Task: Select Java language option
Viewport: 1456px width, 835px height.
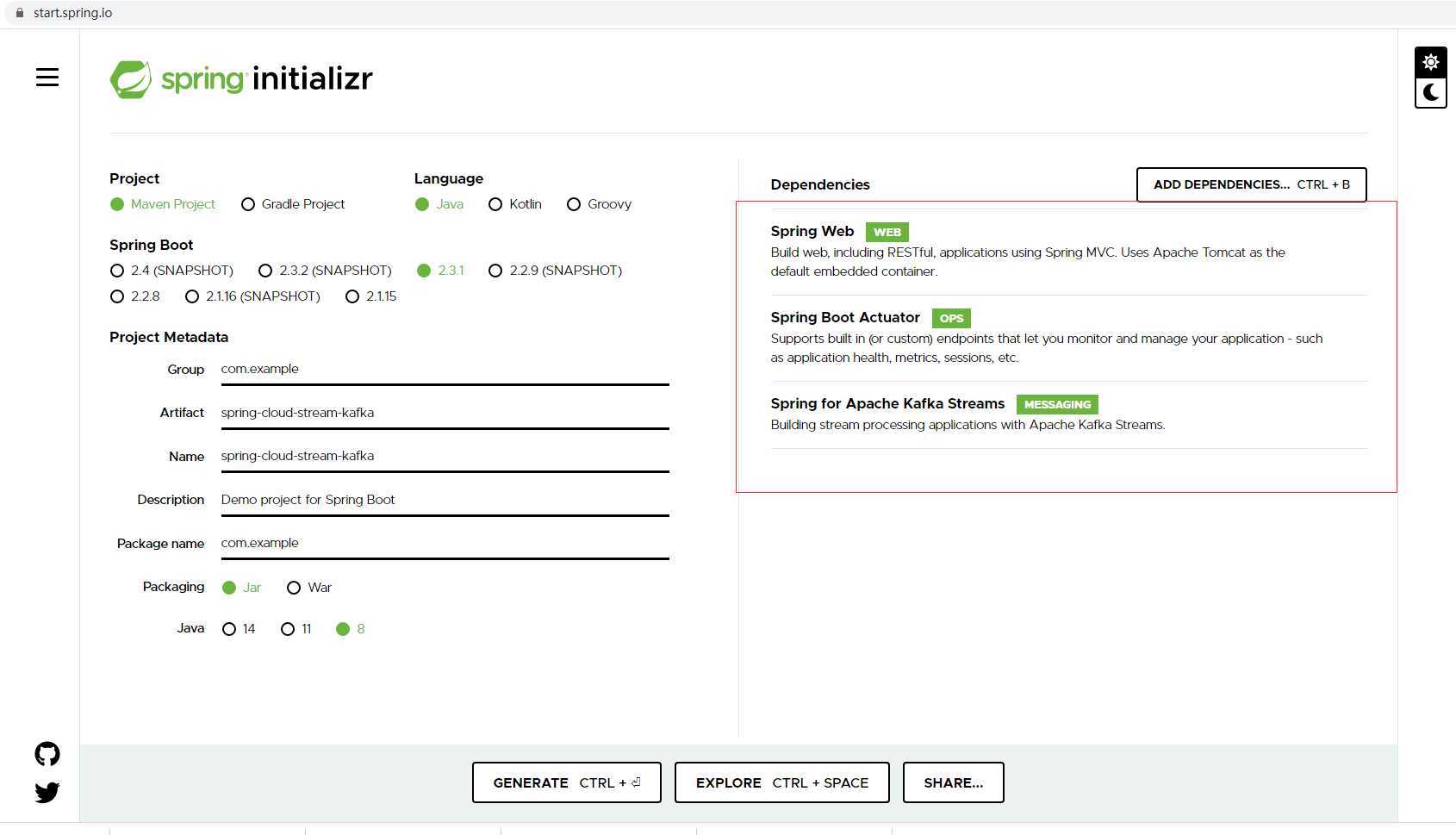Action: pos(439,204)
